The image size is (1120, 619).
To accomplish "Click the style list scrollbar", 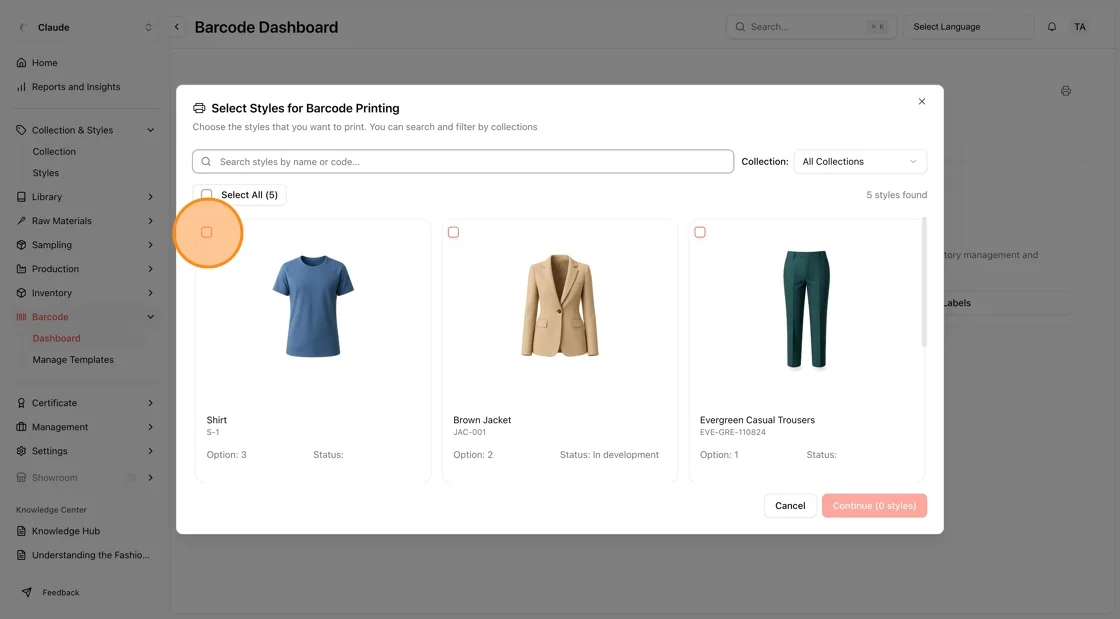I will pos(924,282).
